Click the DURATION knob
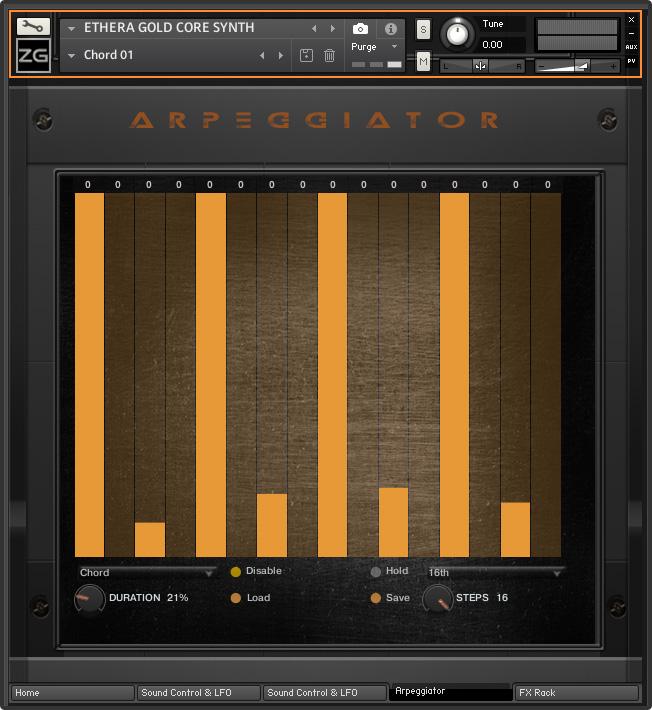652x710 pixels. coord(89,599)
